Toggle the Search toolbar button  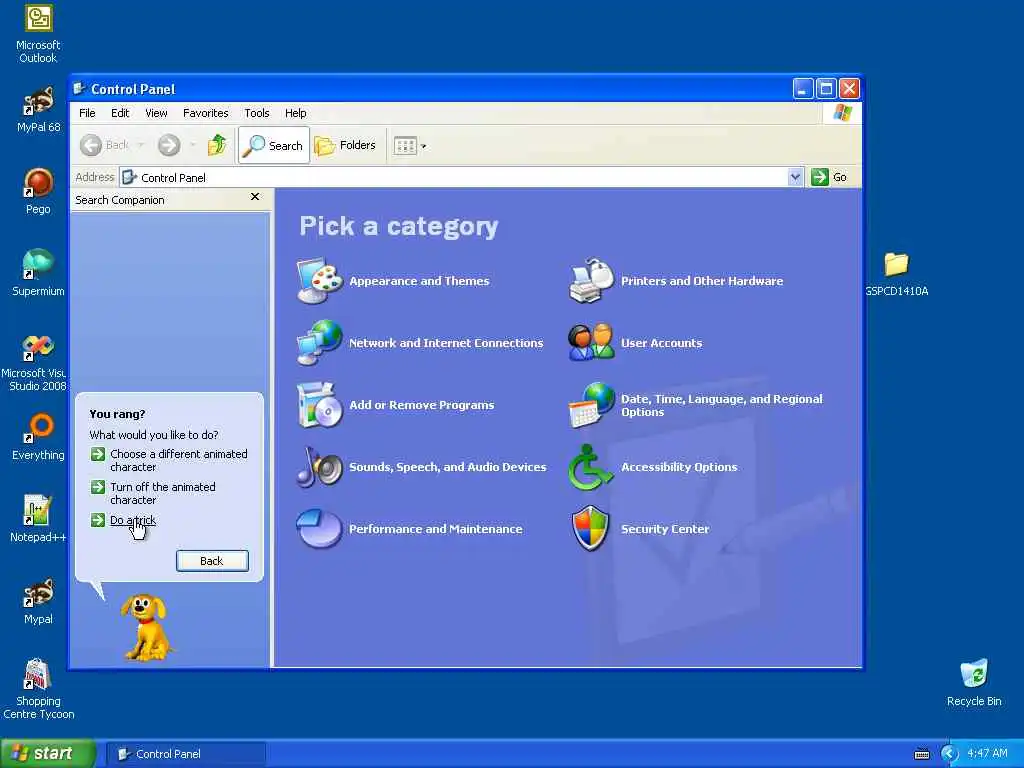coord(274,145)
